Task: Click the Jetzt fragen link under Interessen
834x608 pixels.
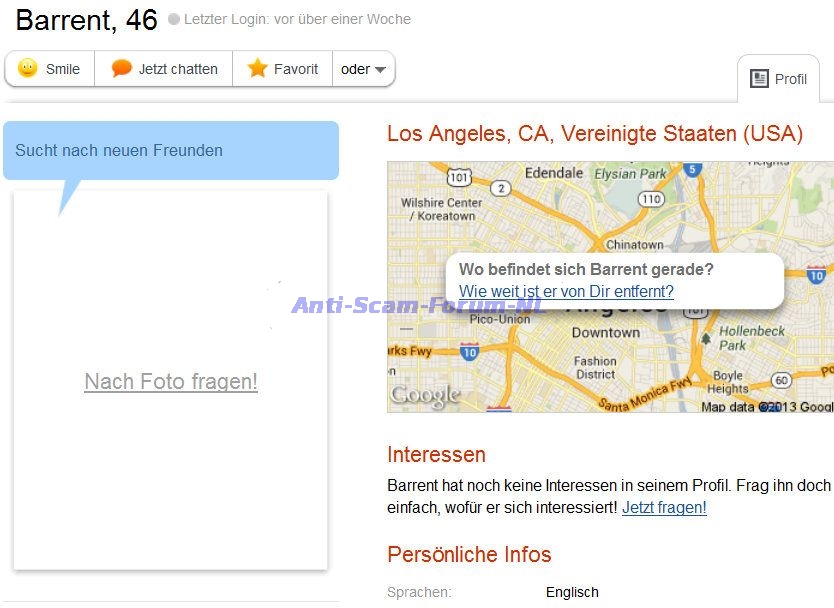Action: [664, 507]
